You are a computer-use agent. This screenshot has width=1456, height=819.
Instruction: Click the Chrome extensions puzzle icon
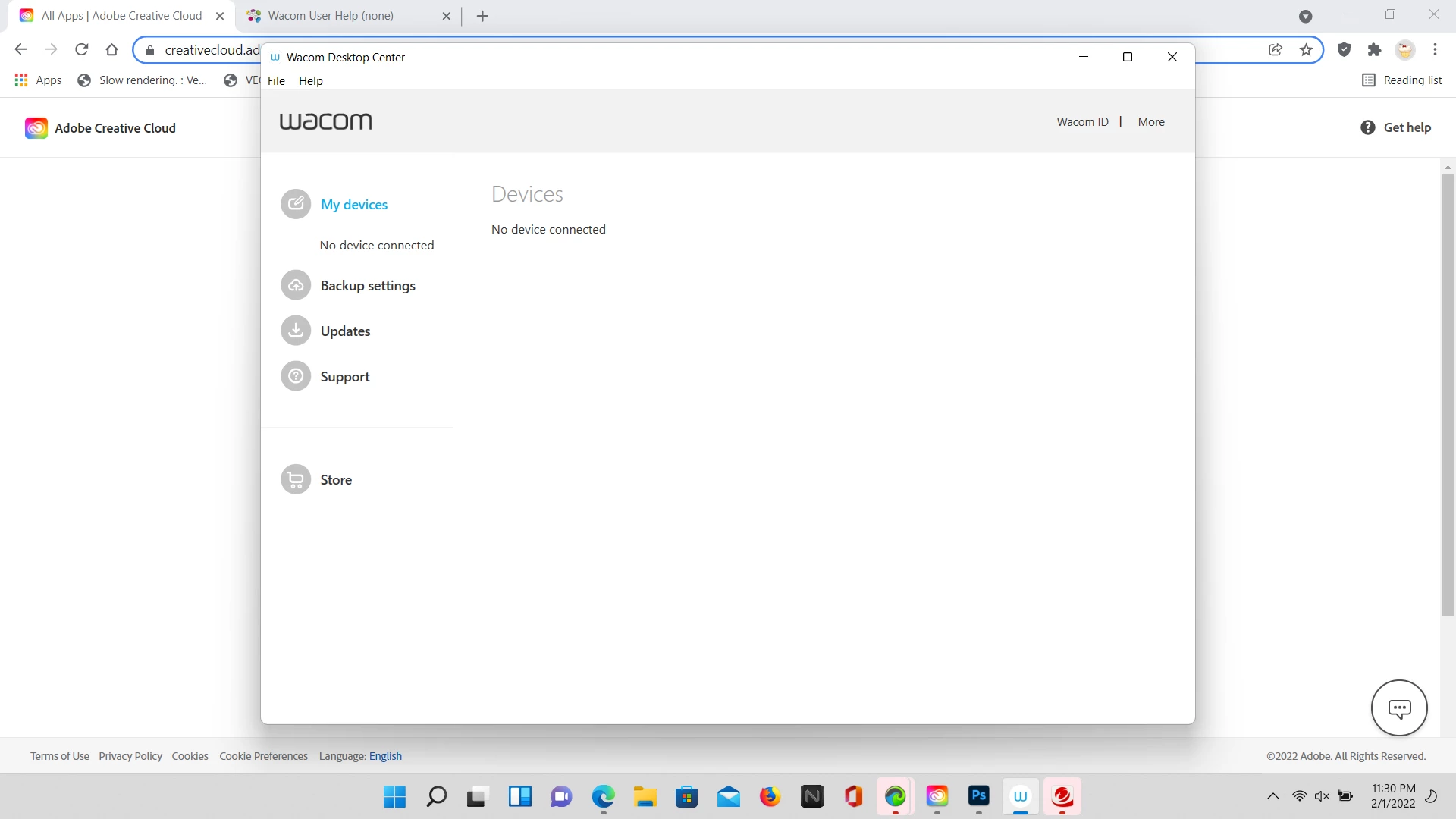click(1374, 50)
